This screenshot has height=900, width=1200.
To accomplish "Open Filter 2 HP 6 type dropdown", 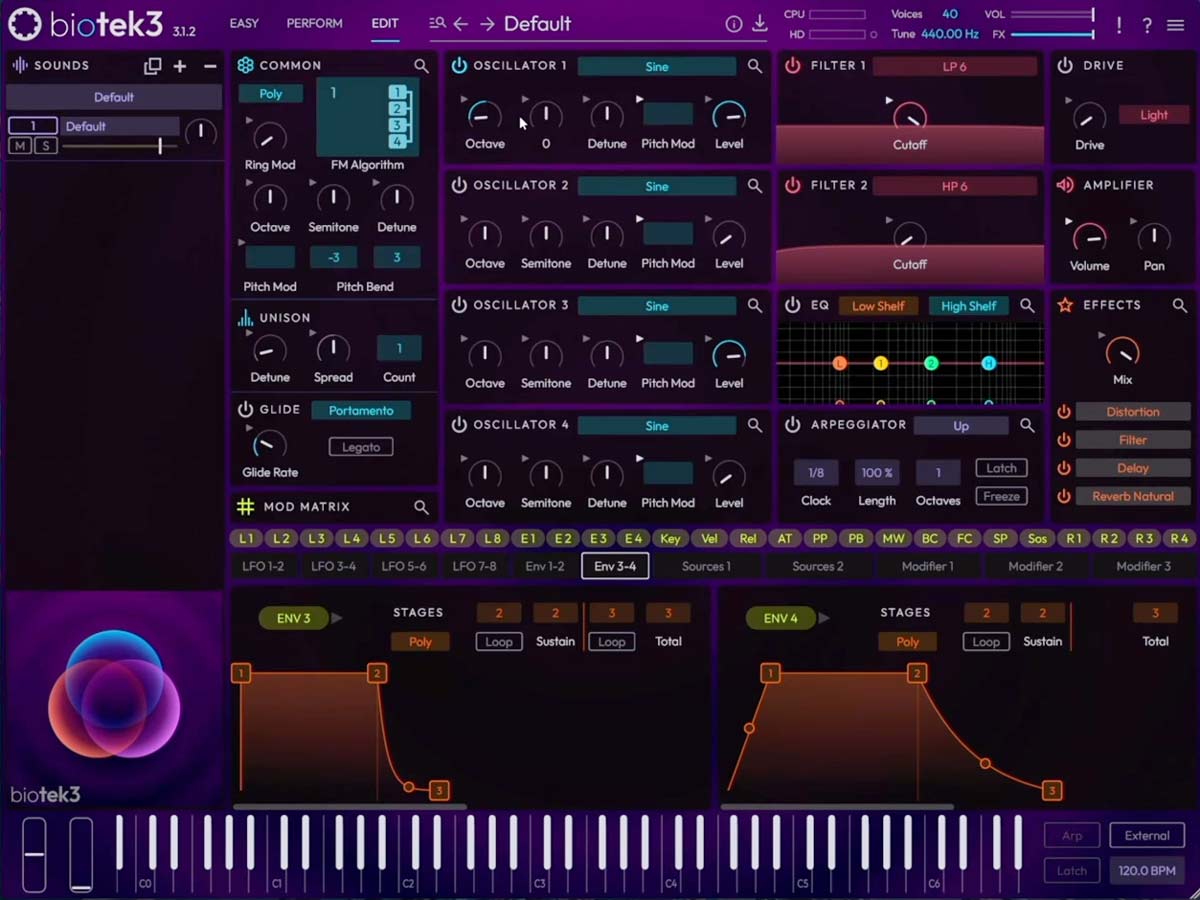I will (955, 186).
